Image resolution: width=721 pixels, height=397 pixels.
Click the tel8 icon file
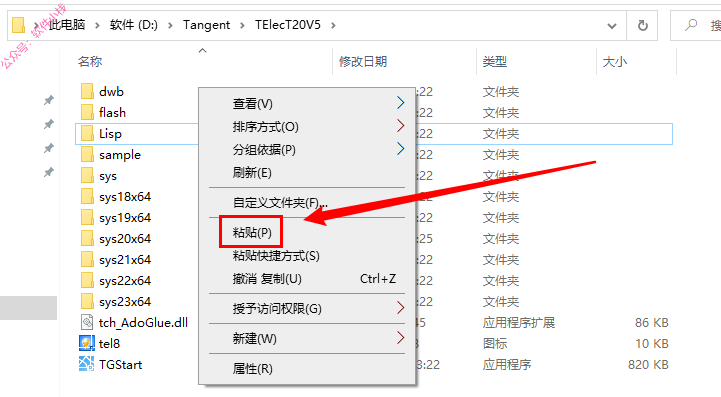pyautogui.click(x=86, y=344)
